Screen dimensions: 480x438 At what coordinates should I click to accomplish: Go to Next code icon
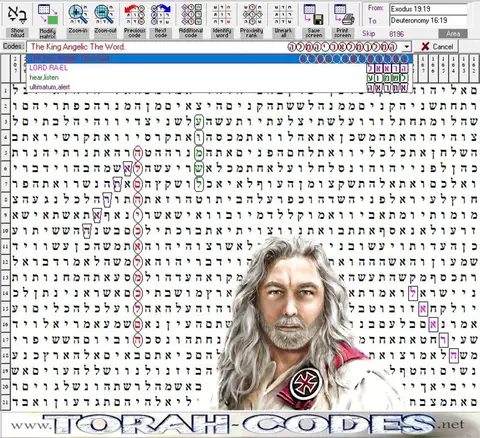click(161, 14)
